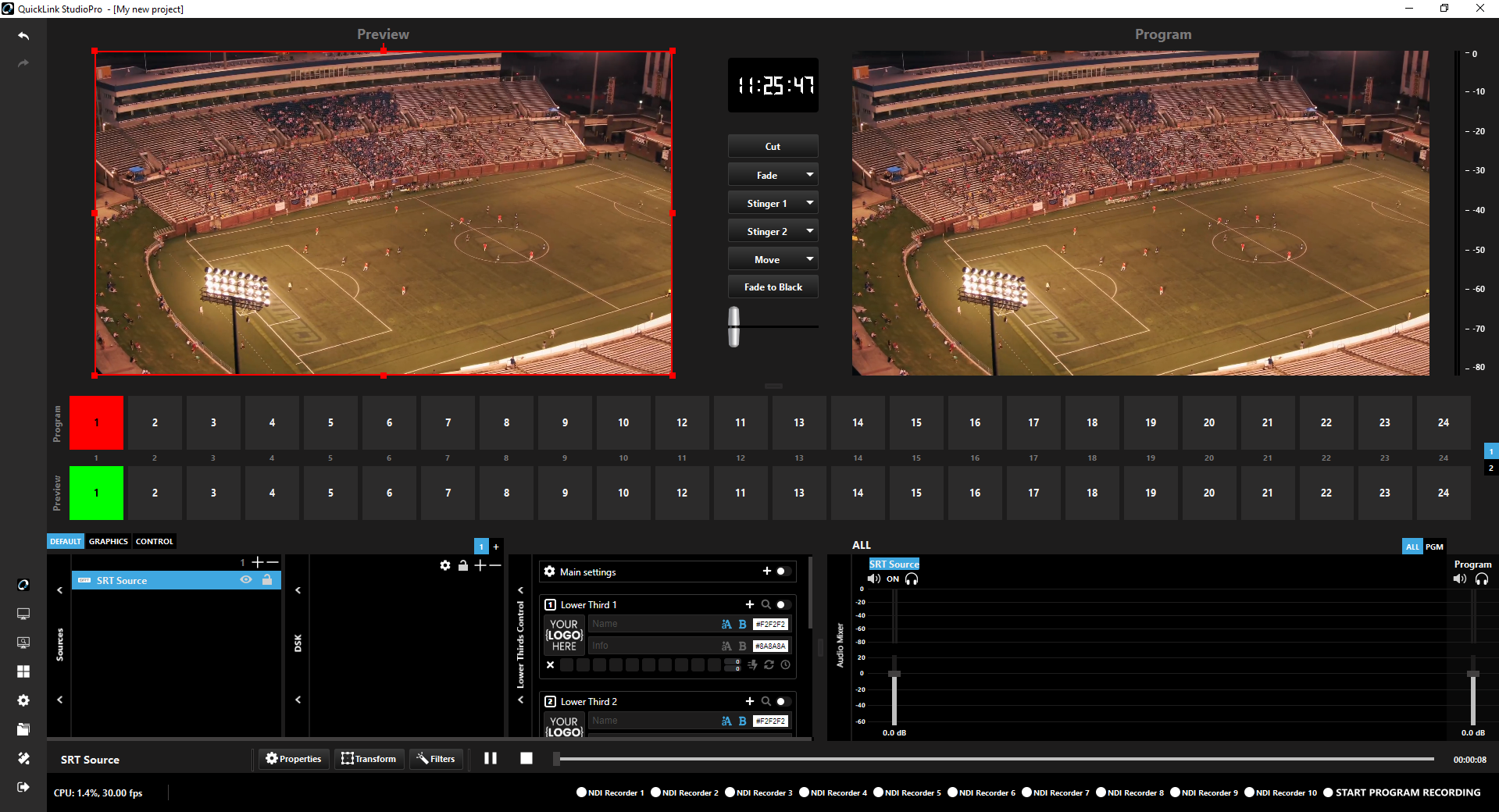Enable the Lower Third 1 switch
The width and height of the screenshot is (1499, 812).
(783, 604)
